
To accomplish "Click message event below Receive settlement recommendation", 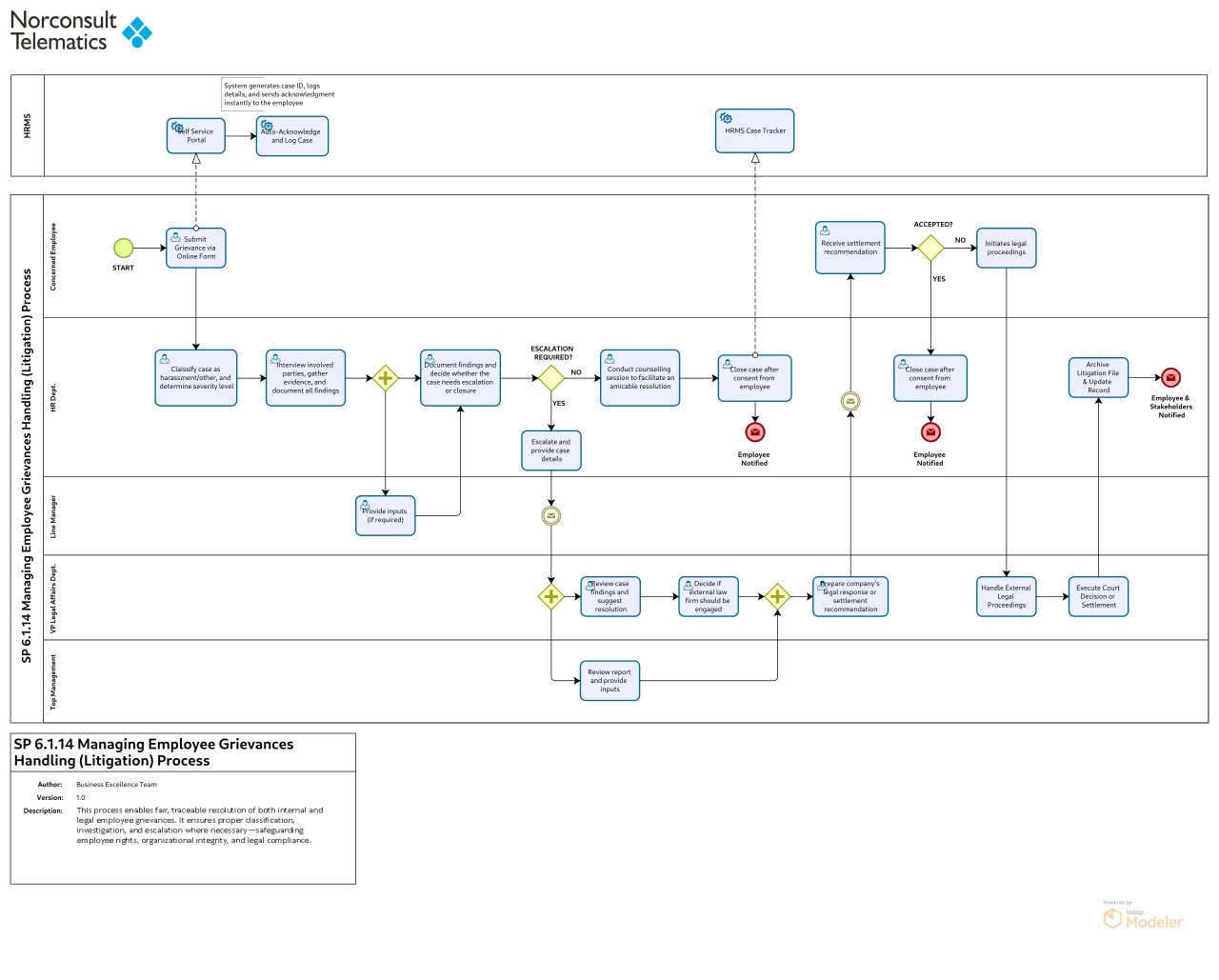I will 850,402.
